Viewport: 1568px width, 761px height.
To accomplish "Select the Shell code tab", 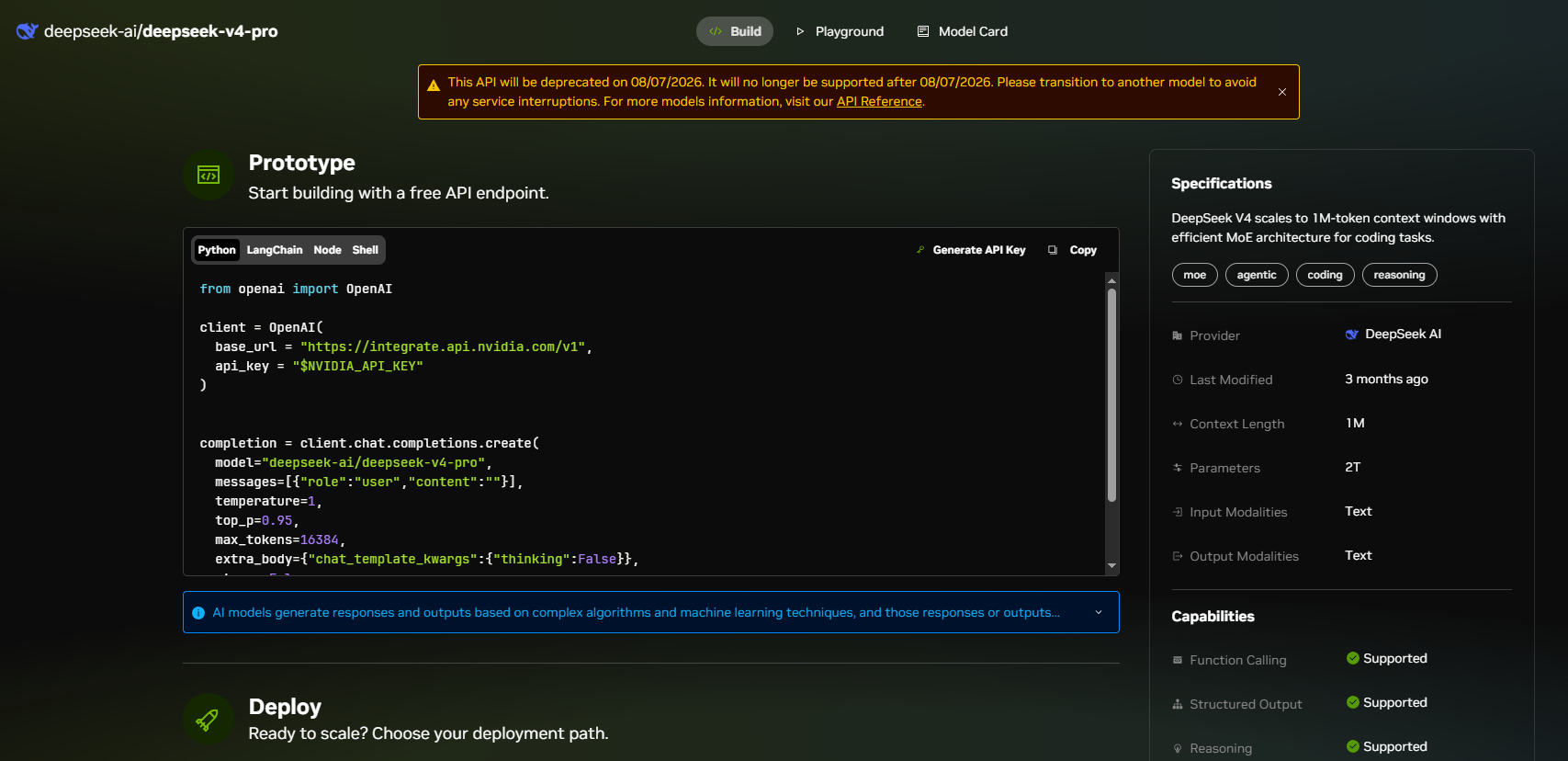I will 365,250.
